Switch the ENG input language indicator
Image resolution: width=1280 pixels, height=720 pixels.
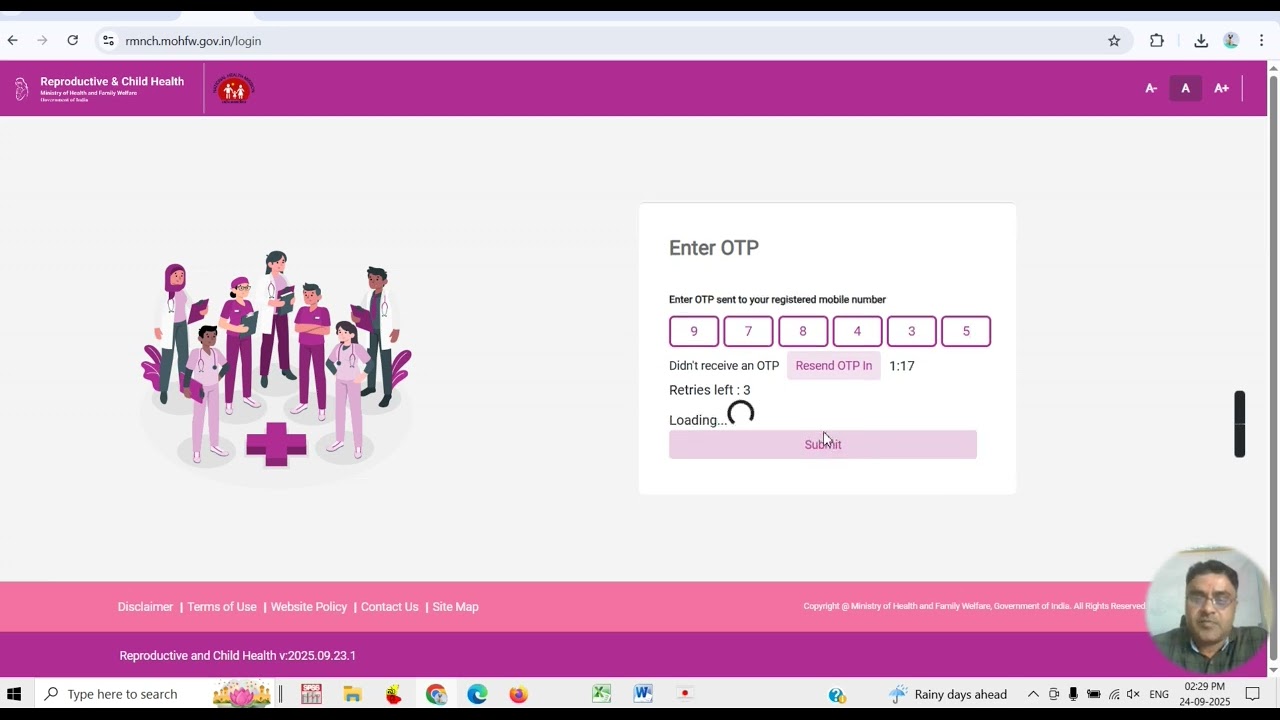(x=1159, y=694)
